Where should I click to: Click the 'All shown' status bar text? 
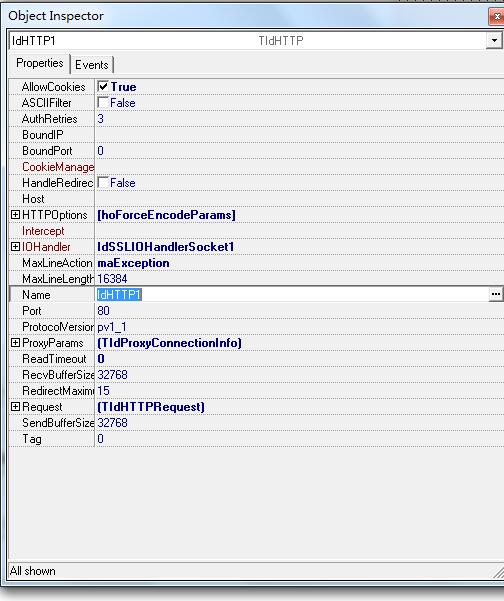33,571
